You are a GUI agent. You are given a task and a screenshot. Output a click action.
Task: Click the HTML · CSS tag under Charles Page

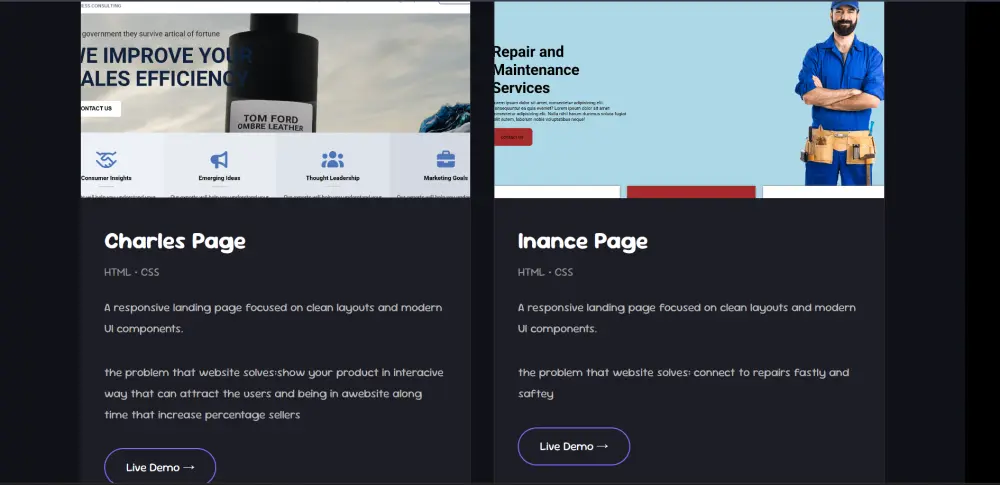click(132, 272)
